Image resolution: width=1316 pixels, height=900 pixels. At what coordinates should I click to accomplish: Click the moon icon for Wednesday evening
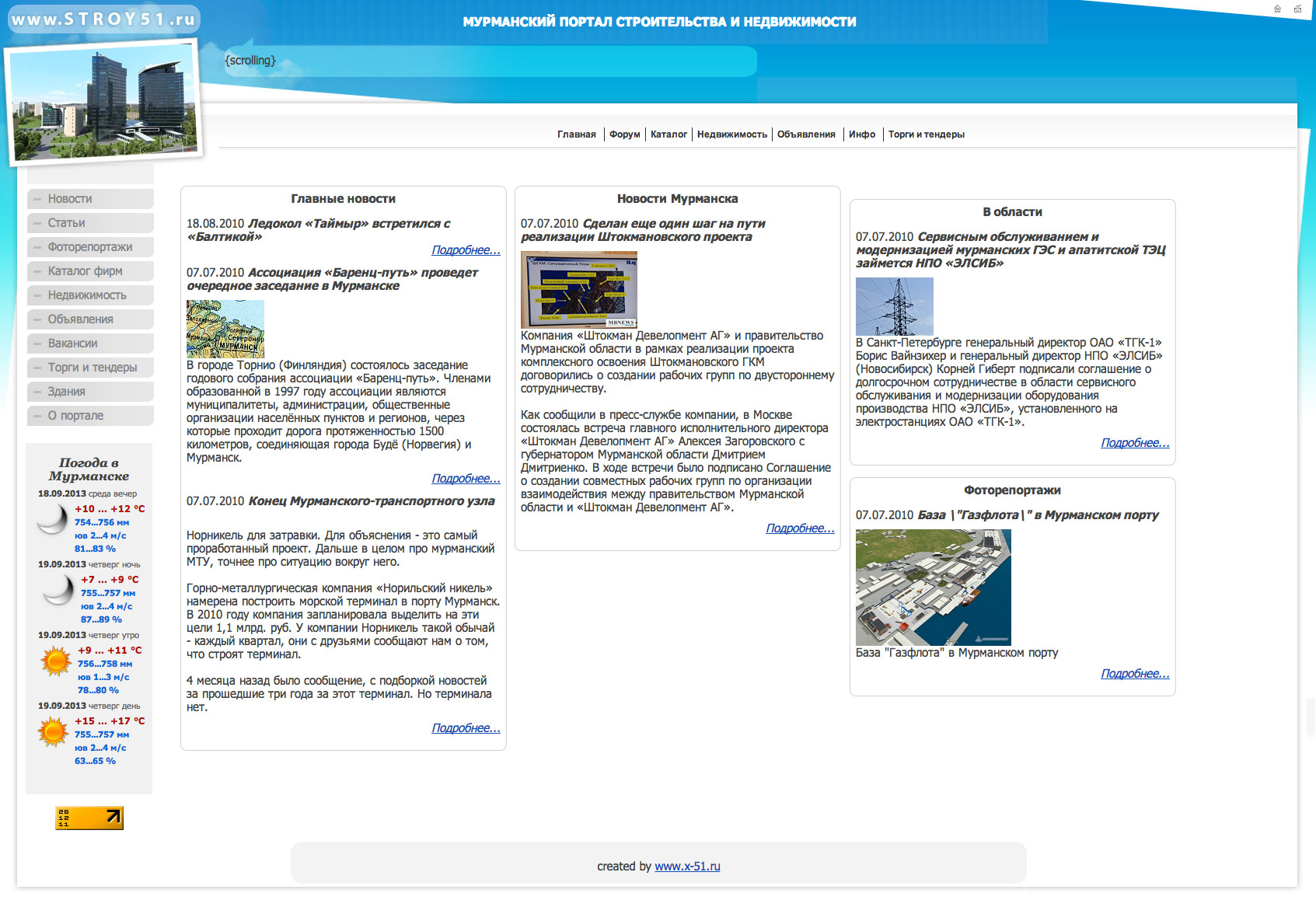(53, 519)
